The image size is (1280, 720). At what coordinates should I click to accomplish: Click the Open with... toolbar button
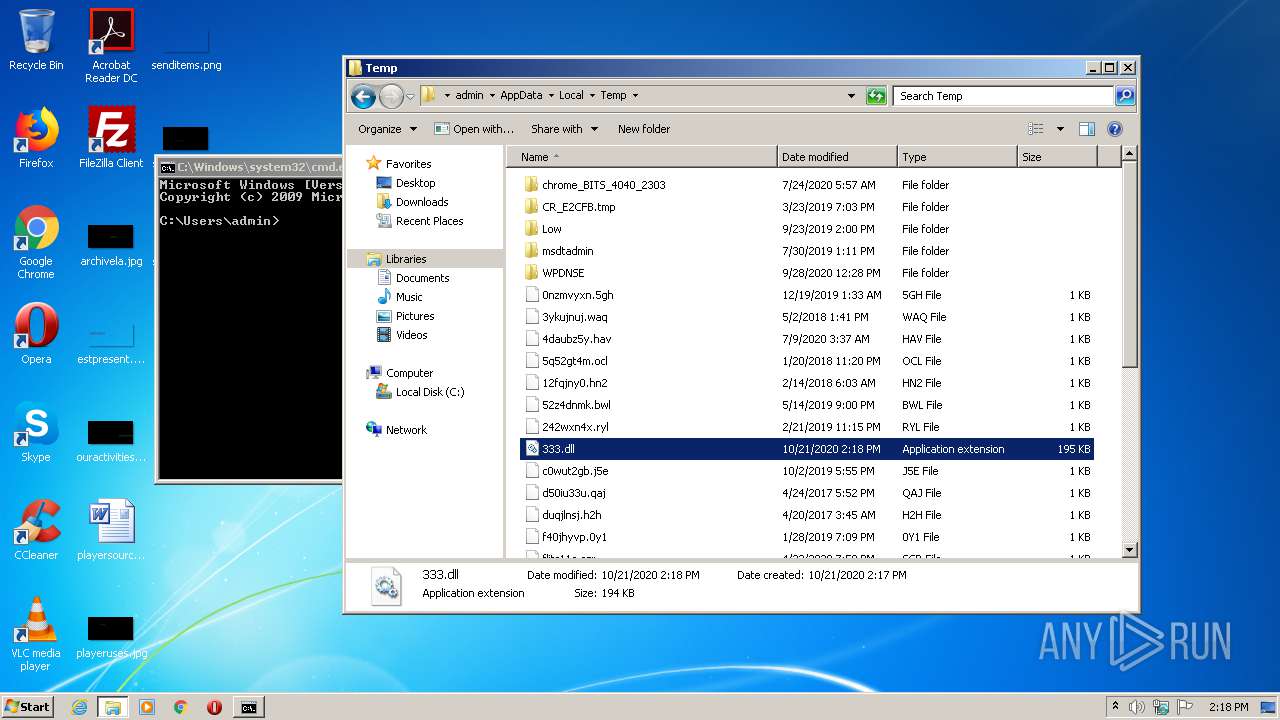click(x=474, y=129)
